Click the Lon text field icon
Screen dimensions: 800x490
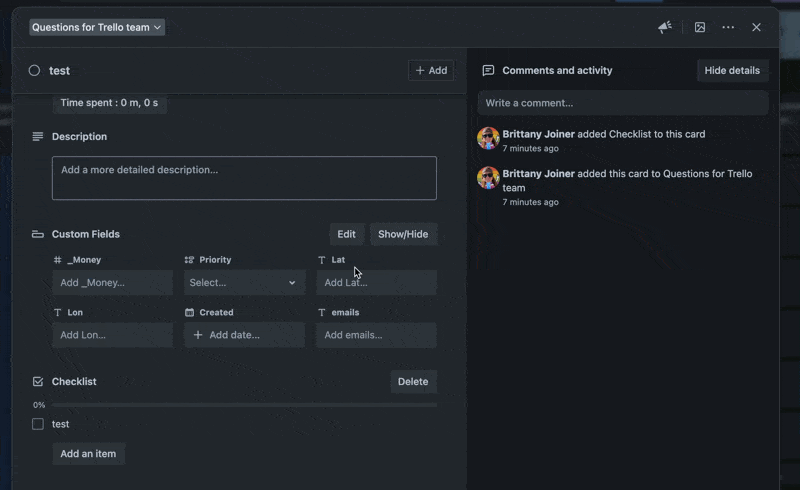pos(58,312)
